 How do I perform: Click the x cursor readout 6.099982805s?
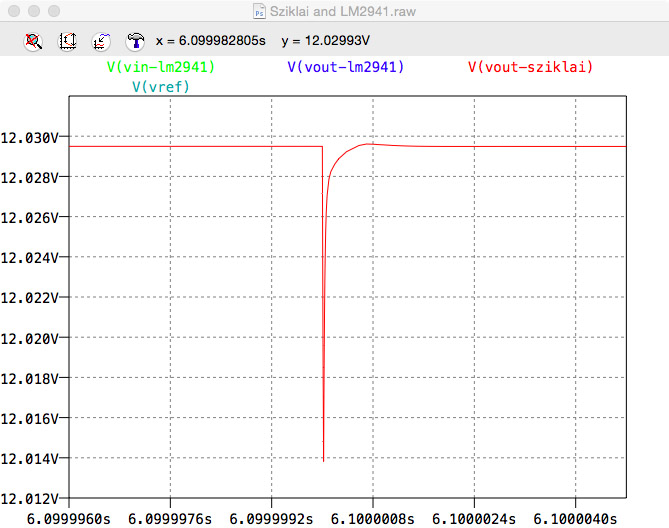pyautogui.click(x=211, y=41)
